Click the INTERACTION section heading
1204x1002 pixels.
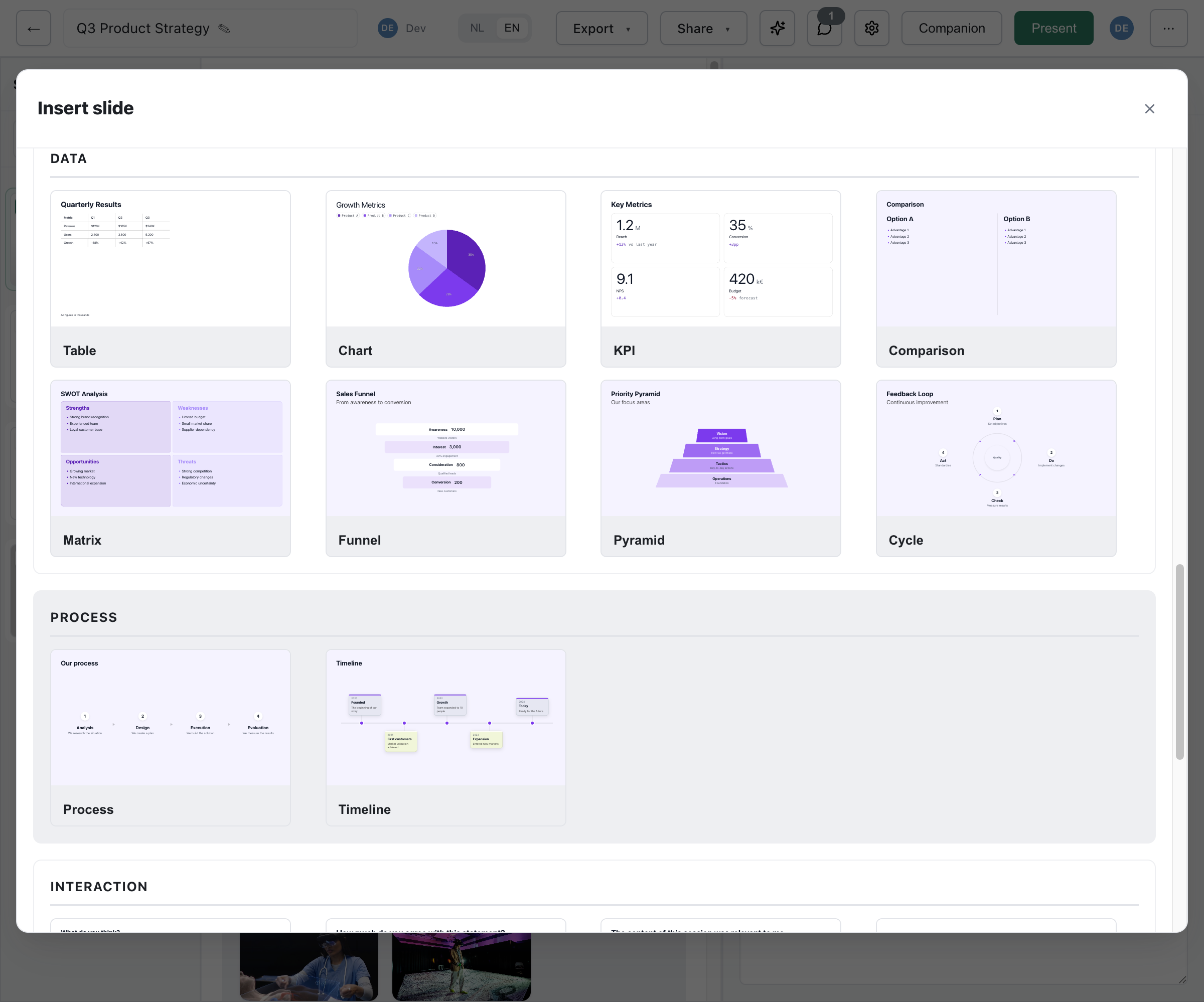(99, 887)
